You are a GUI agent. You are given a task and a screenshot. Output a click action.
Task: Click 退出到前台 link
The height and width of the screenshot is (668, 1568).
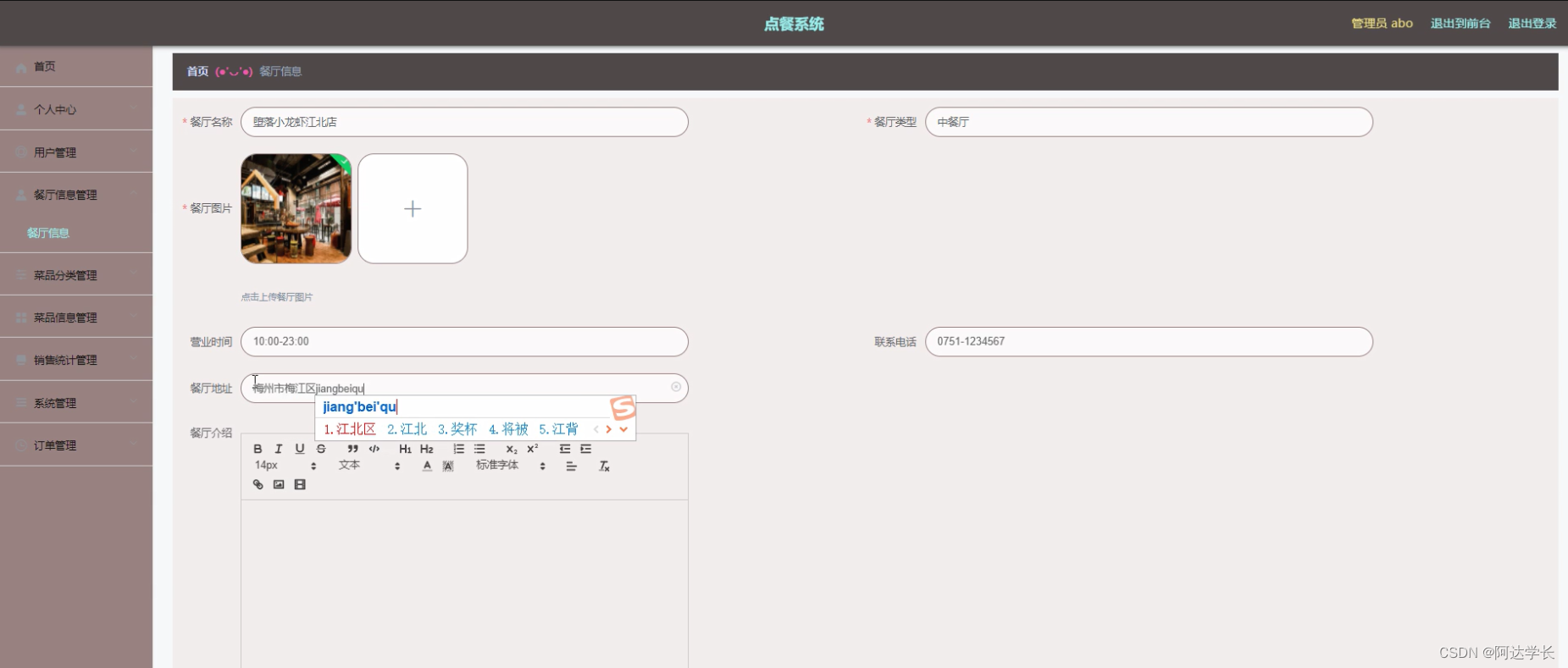1460,24
